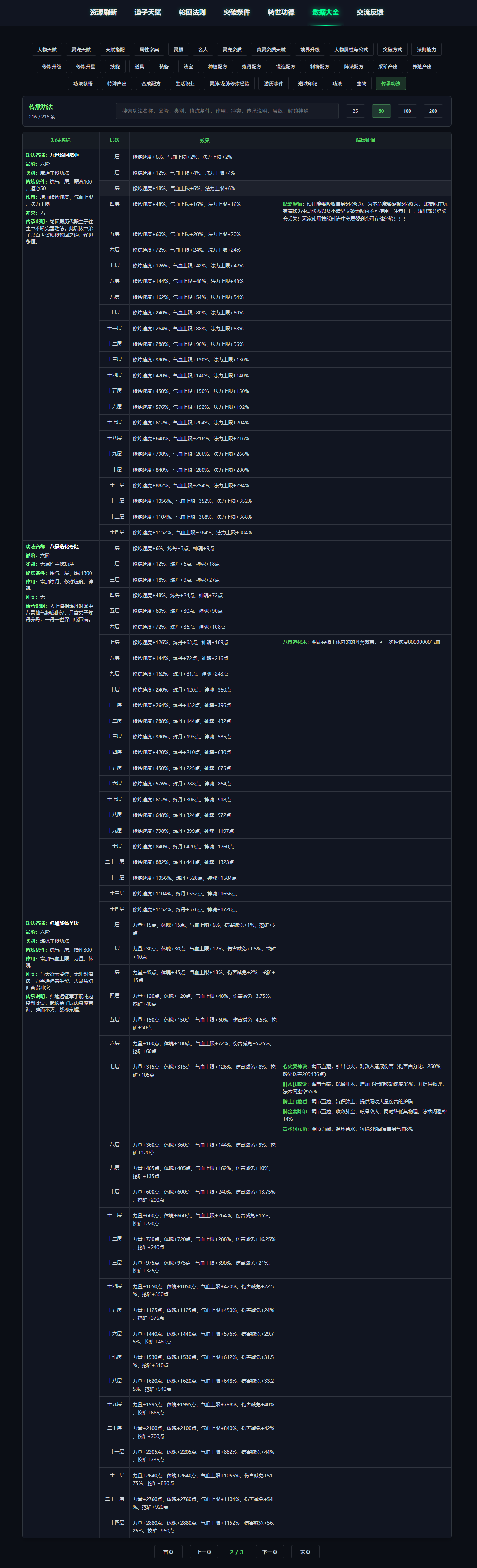The image size is (477, 1568).
Task: Open the 炼丹配方 category
Action: tap(251, 67)
